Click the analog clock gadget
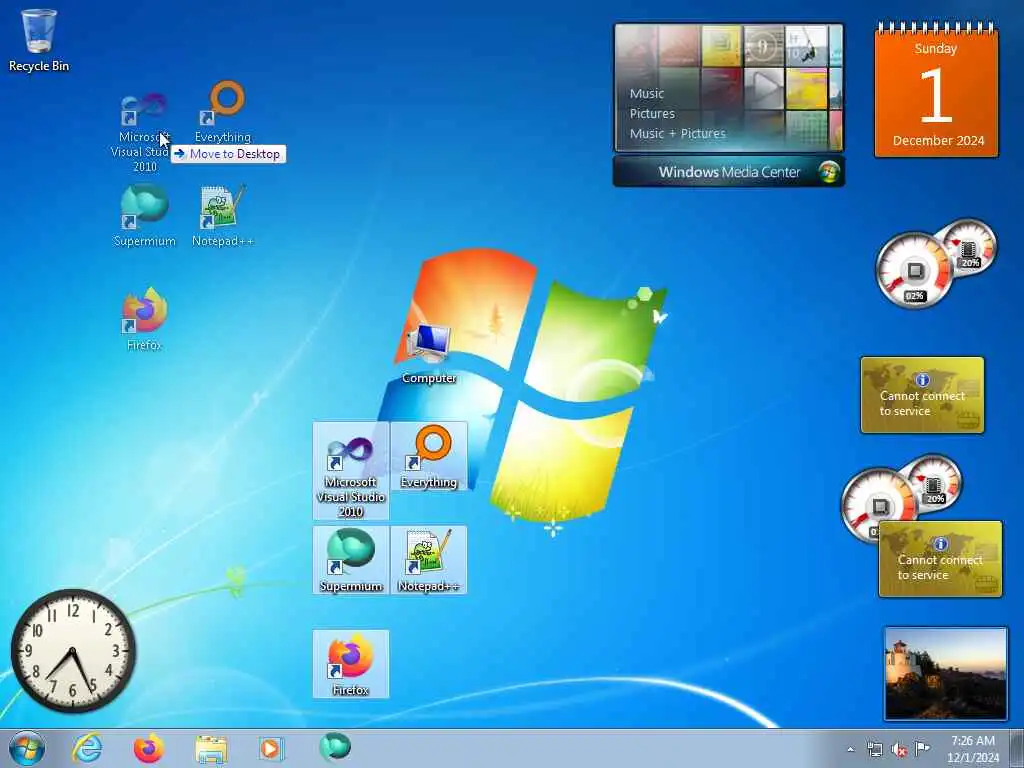The image size is (1024, 768). click(72, 651)
